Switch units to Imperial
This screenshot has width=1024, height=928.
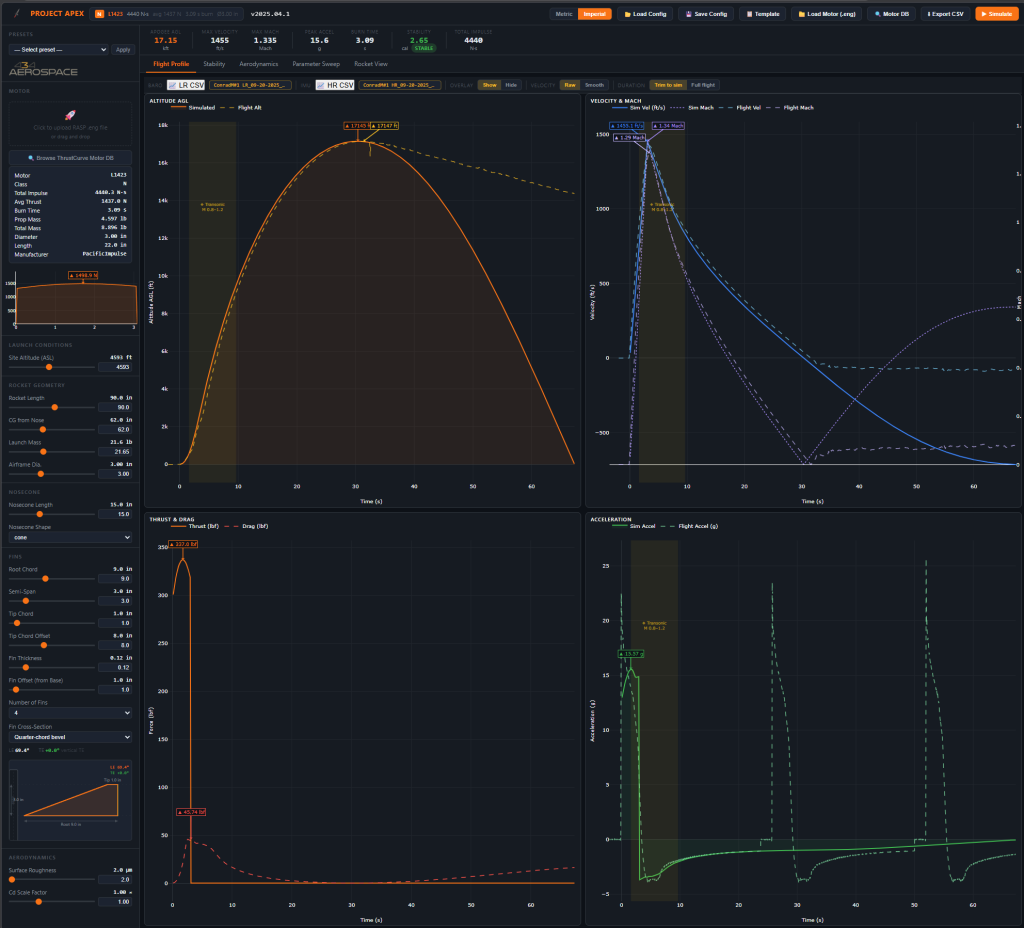click(x=594, y=14)
